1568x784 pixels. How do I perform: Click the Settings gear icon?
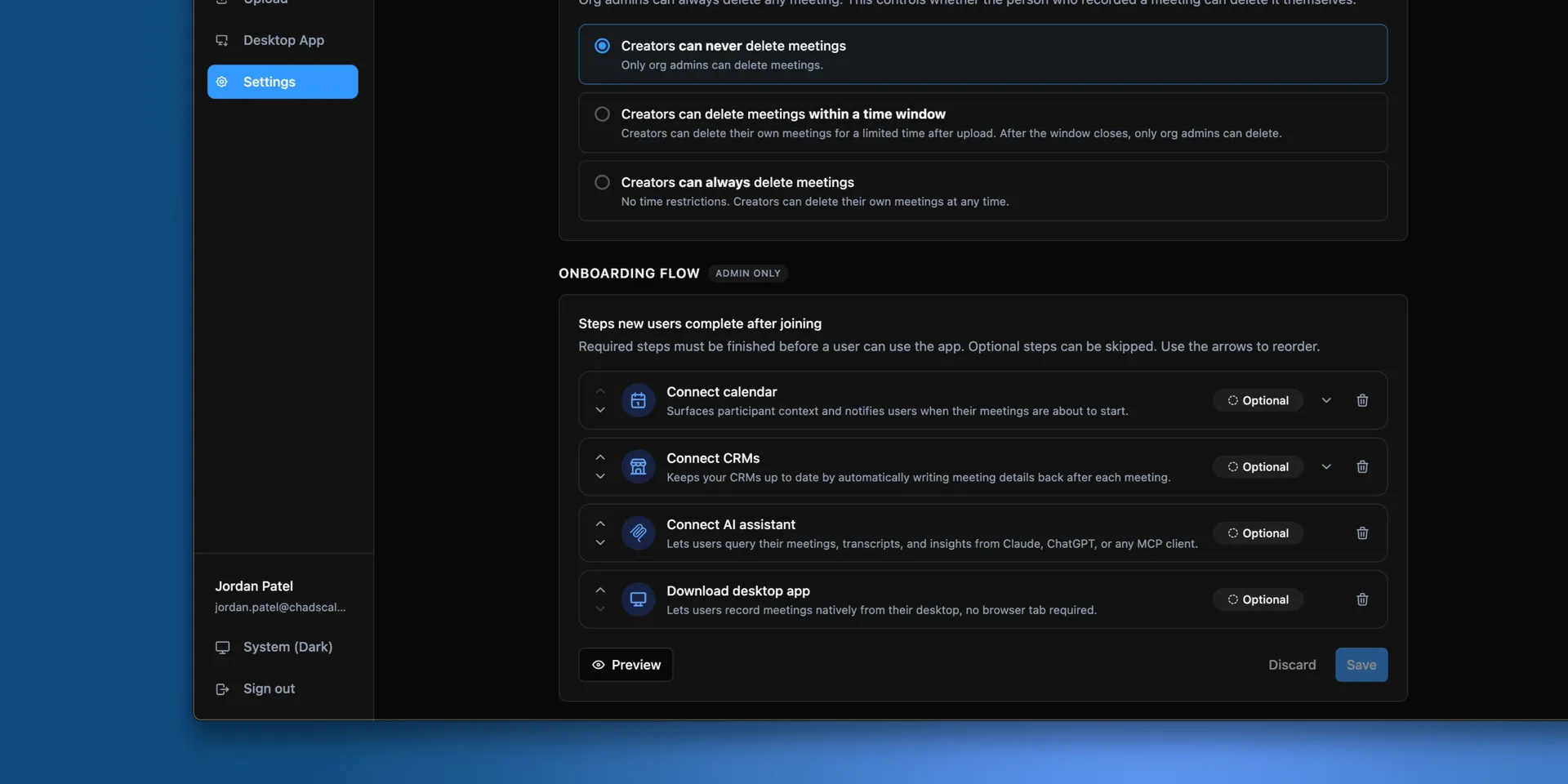point(221,82)
